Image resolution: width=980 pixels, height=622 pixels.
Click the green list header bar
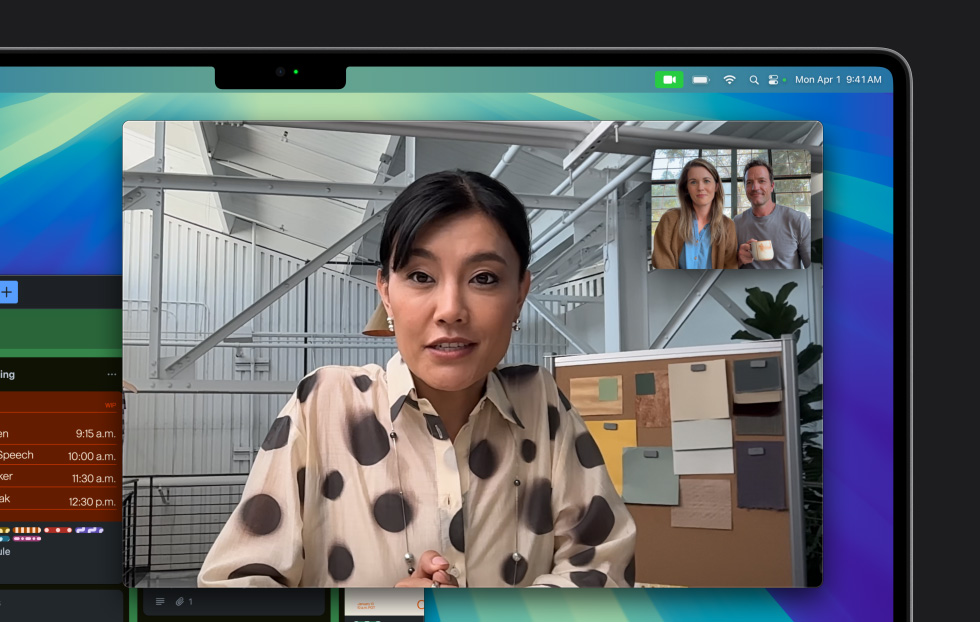point(60,330)
